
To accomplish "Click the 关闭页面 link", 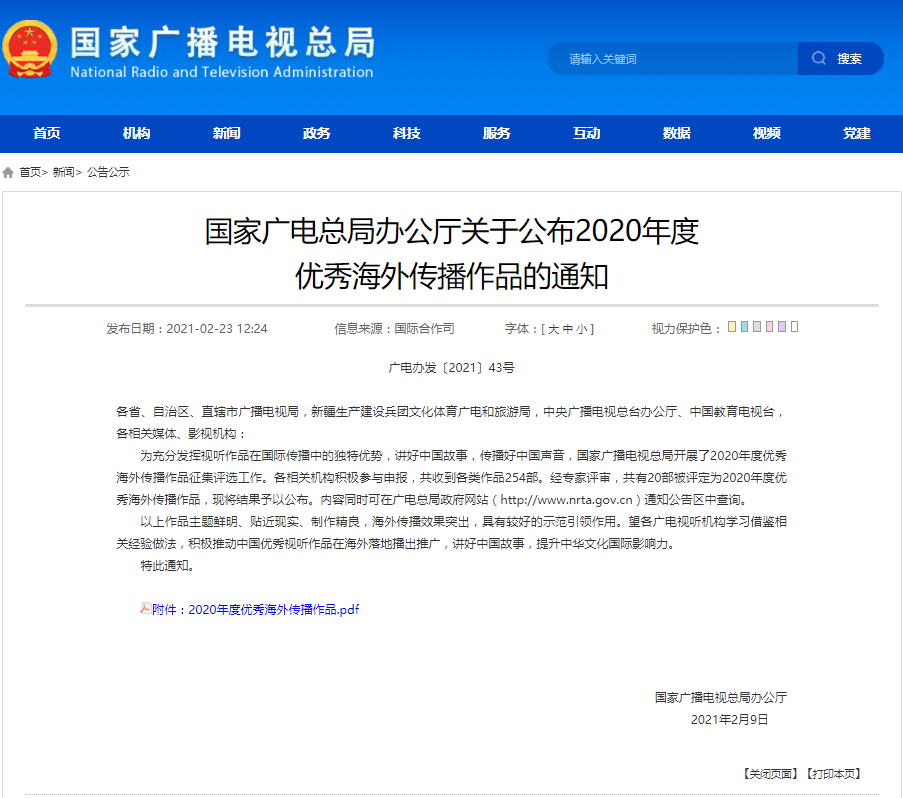I will (770, 774).
